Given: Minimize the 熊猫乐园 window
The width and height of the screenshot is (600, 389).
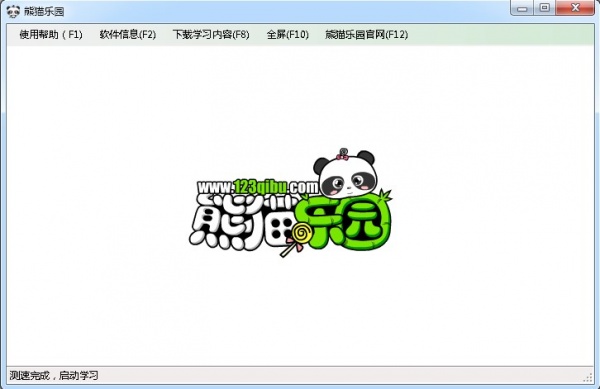Looking at the screenshot, I should pos(522,8).
